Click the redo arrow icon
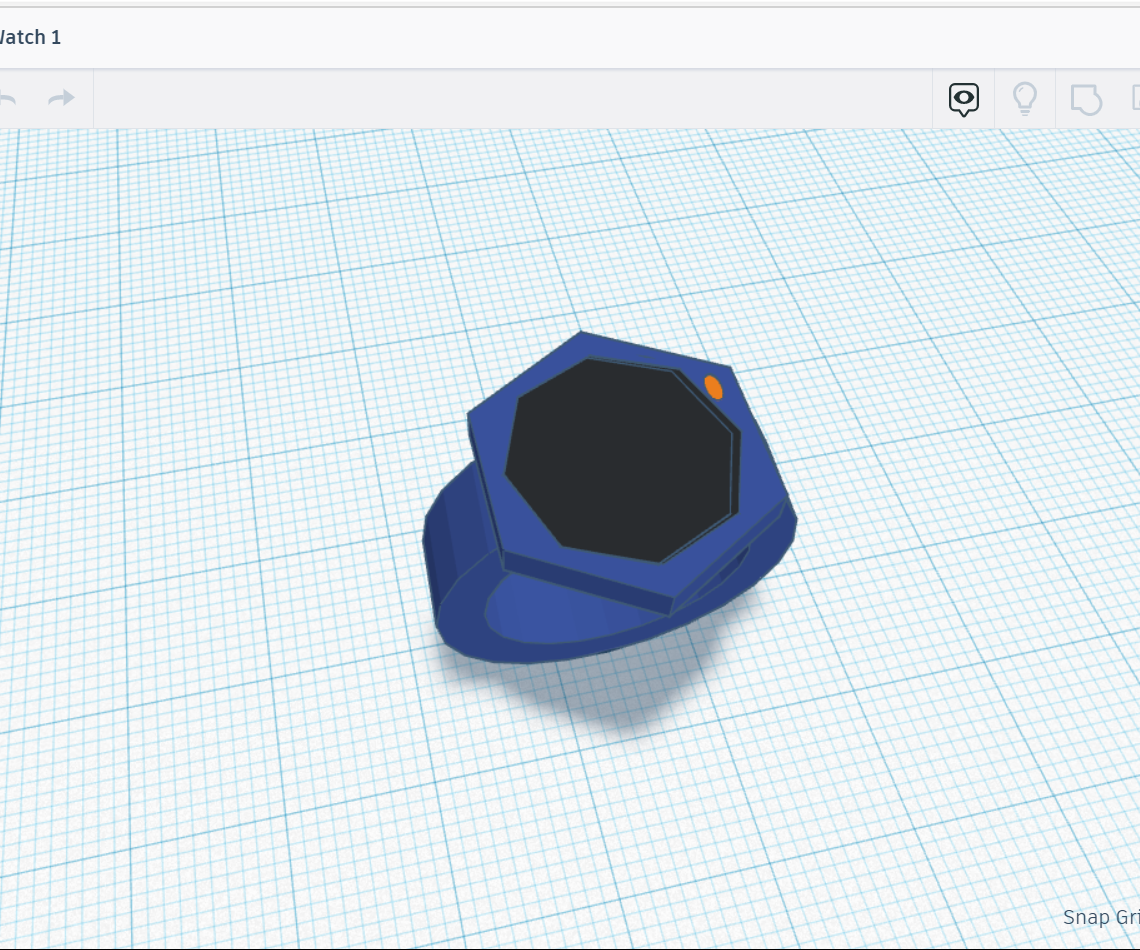This screenshot has height=950, width=1140. [x=62, y=97]
